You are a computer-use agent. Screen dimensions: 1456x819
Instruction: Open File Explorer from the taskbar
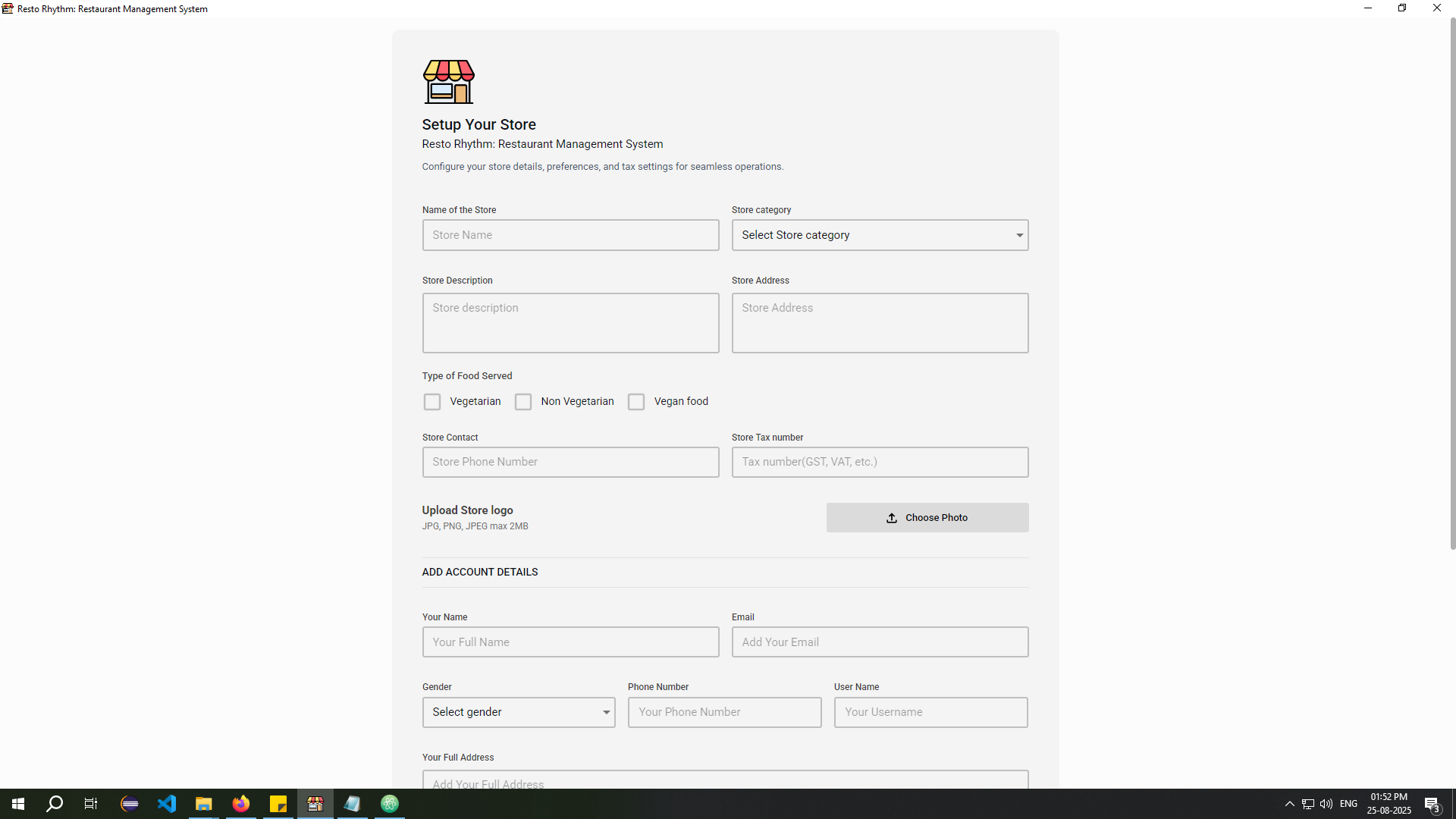pyautogui.click(x=203, y=804)
